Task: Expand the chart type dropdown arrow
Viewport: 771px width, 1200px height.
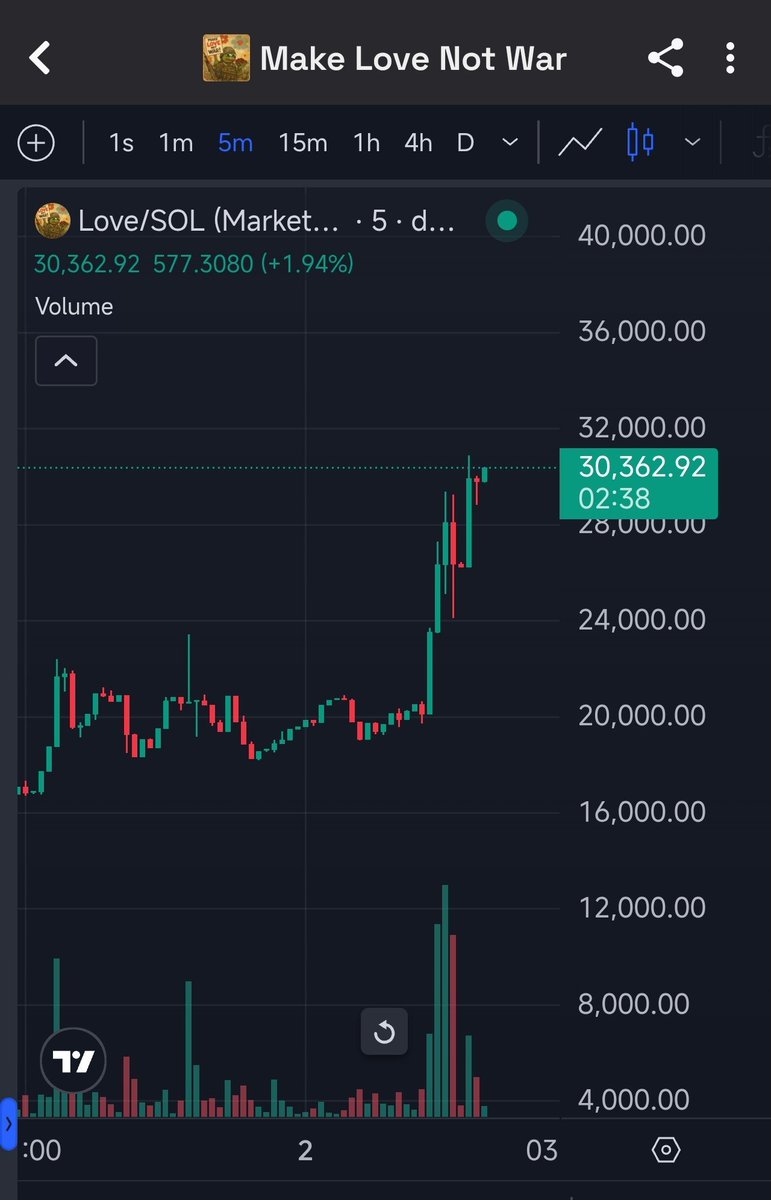Action: (692, 143)
